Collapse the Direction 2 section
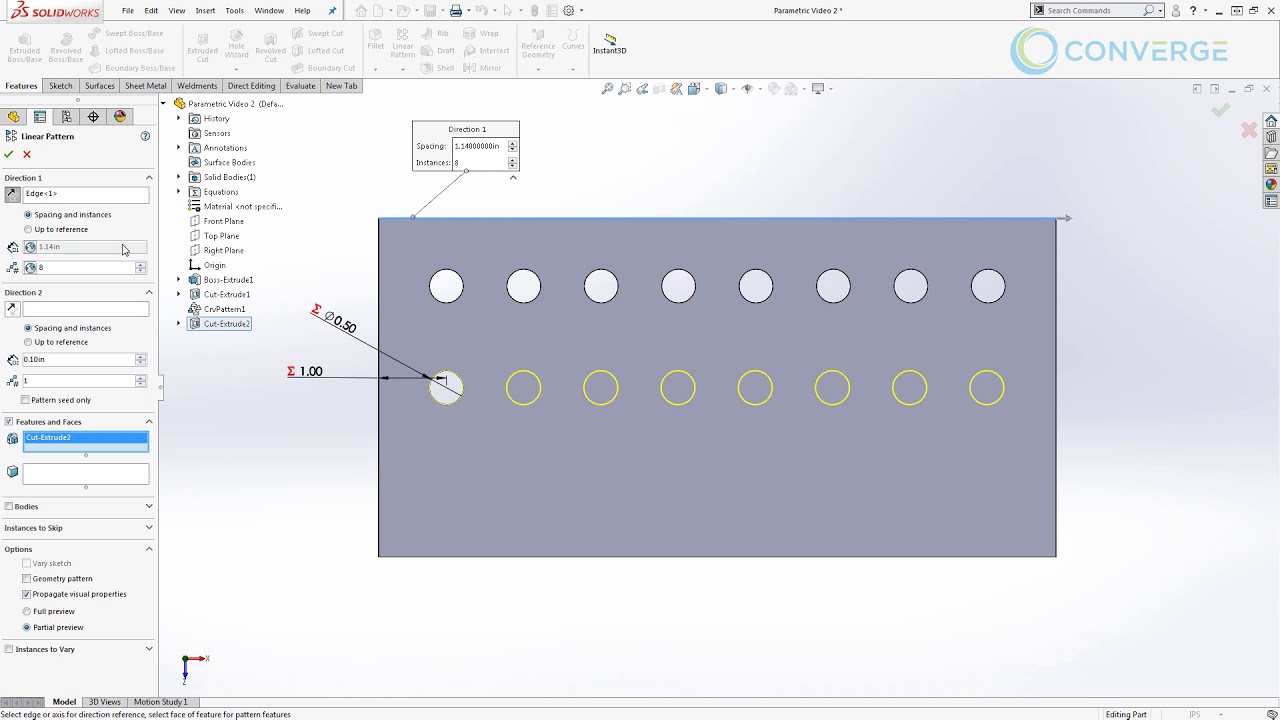Viewport: 1280px width, 720px height. [x=149, y=293]
